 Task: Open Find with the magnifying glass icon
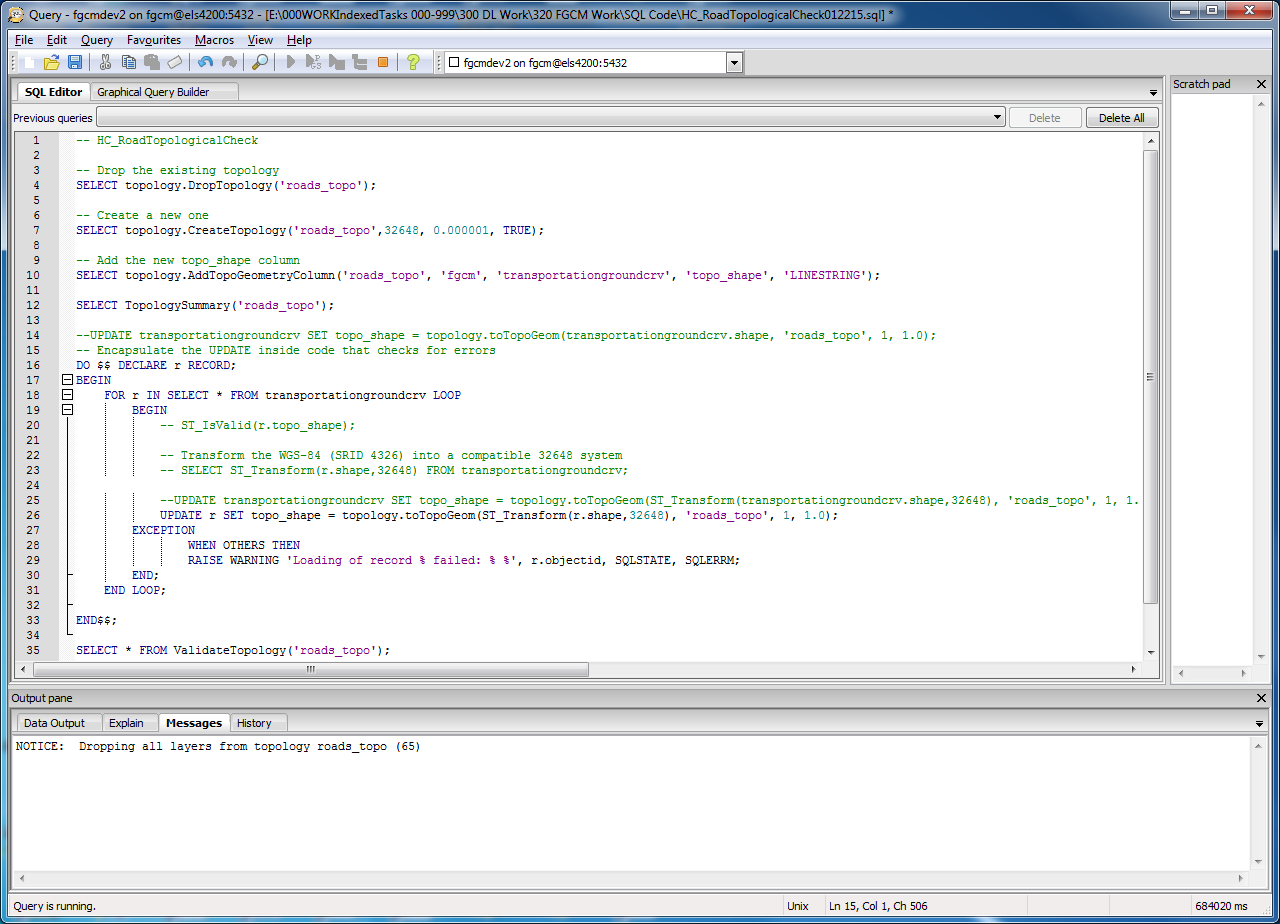pos(259,63)
